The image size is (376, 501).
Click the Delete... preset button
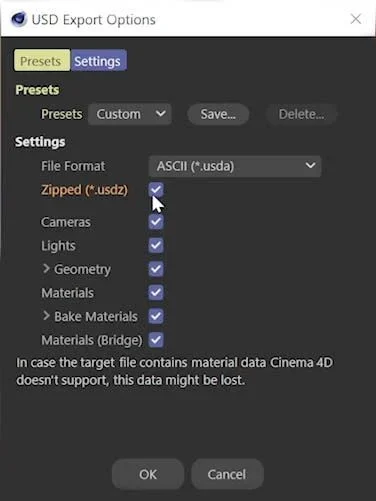click(301, 114)
